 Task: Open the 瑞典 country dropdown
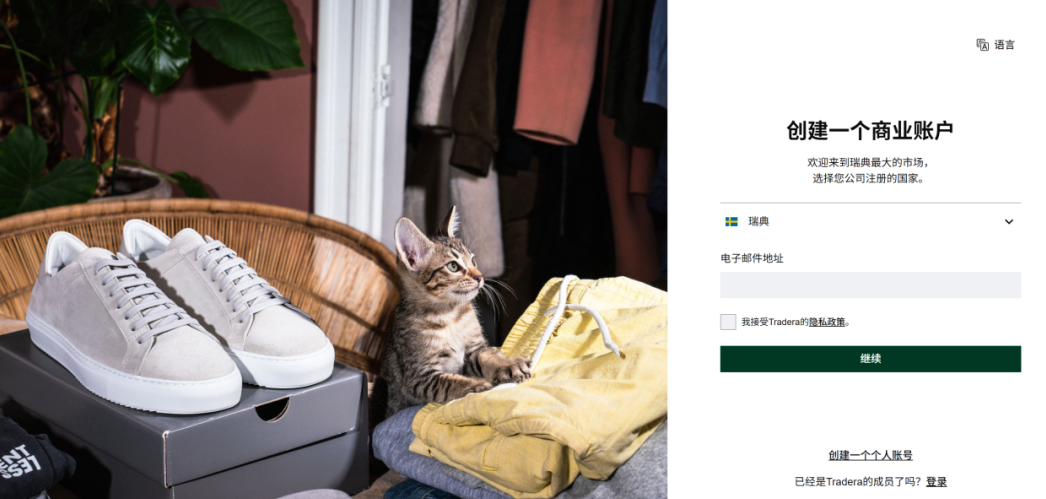pyautogui.click(x=871, y=221)
